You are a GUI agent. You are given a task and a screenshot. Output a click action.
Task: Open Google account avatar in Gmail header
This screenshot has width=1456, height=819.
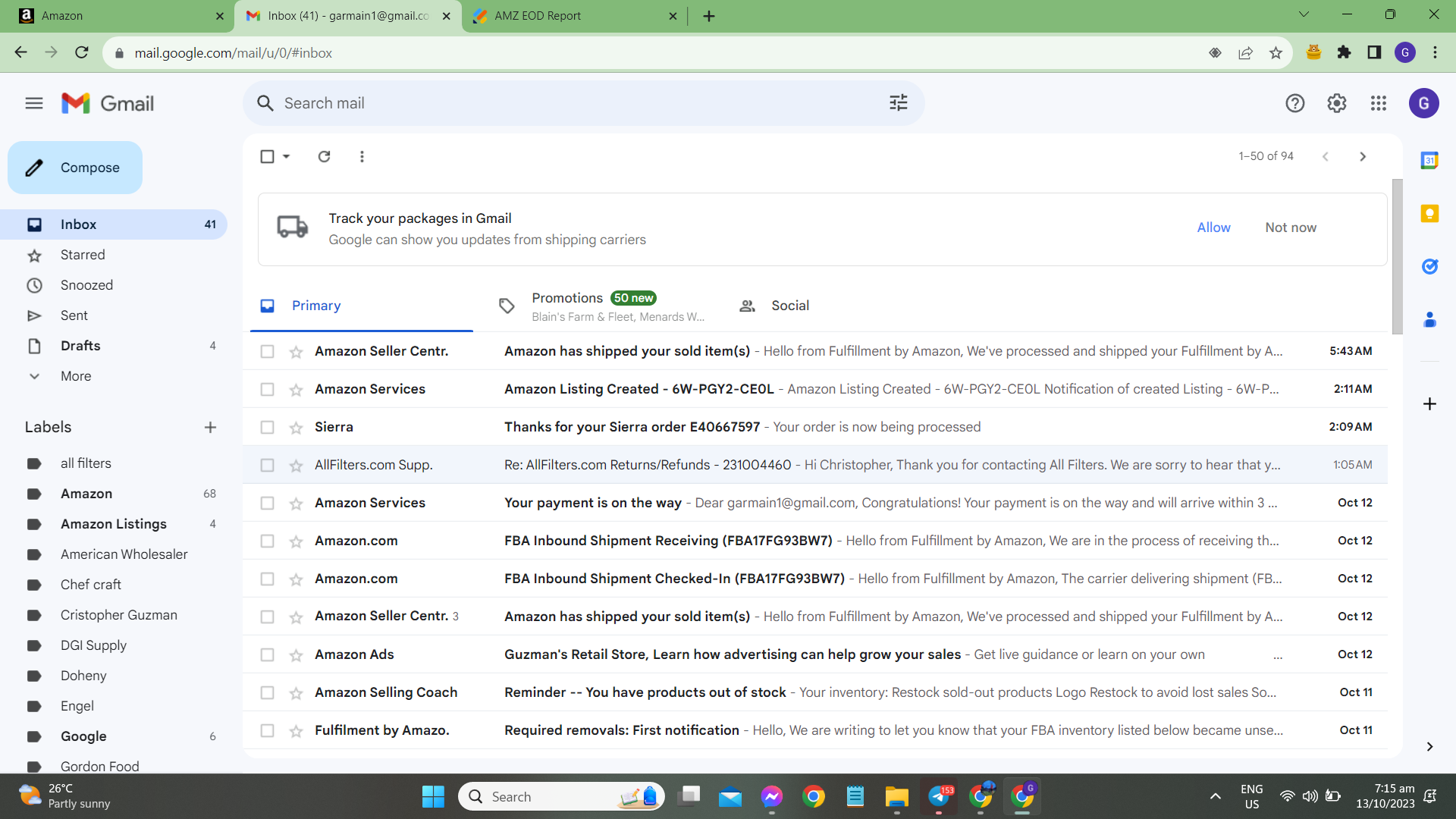1423,103
